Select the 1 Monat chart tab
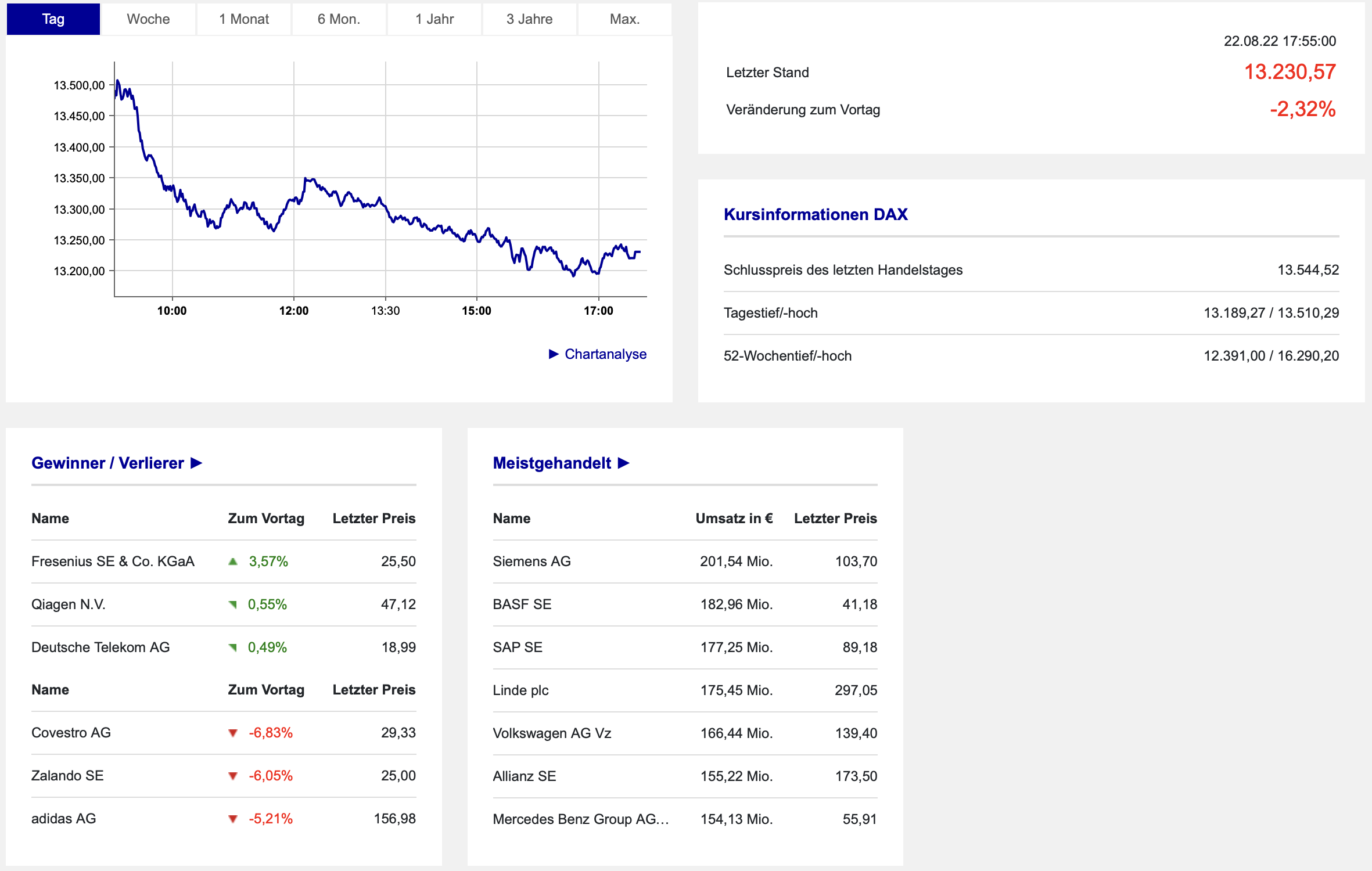Viewport: 1372px width, 871px height. tap(244, 19)
